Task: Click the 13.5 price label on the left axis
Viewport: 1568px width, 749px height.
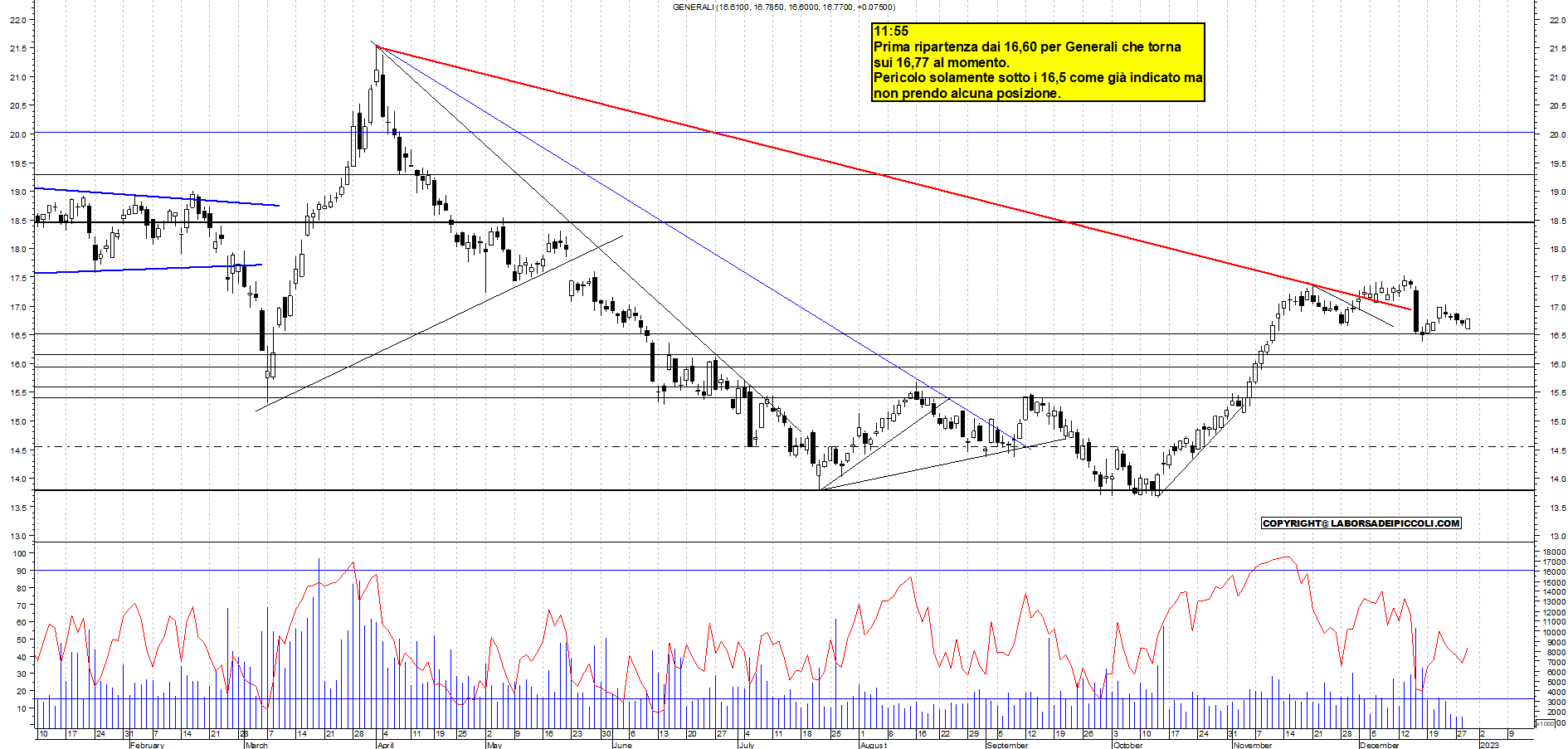Action: [17, 508]
